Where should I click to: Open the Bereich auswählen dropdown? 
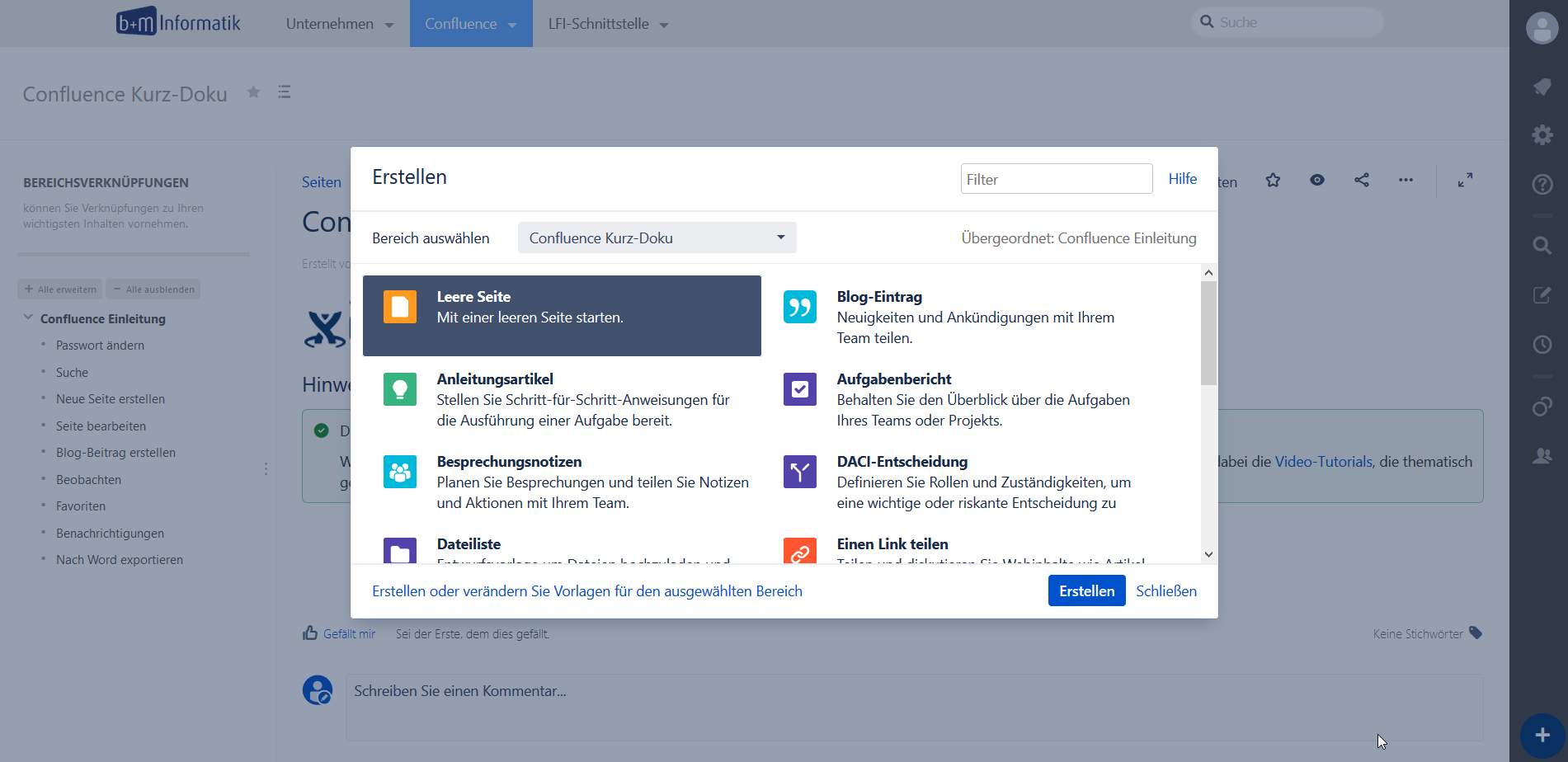click(x=657, y=238)
